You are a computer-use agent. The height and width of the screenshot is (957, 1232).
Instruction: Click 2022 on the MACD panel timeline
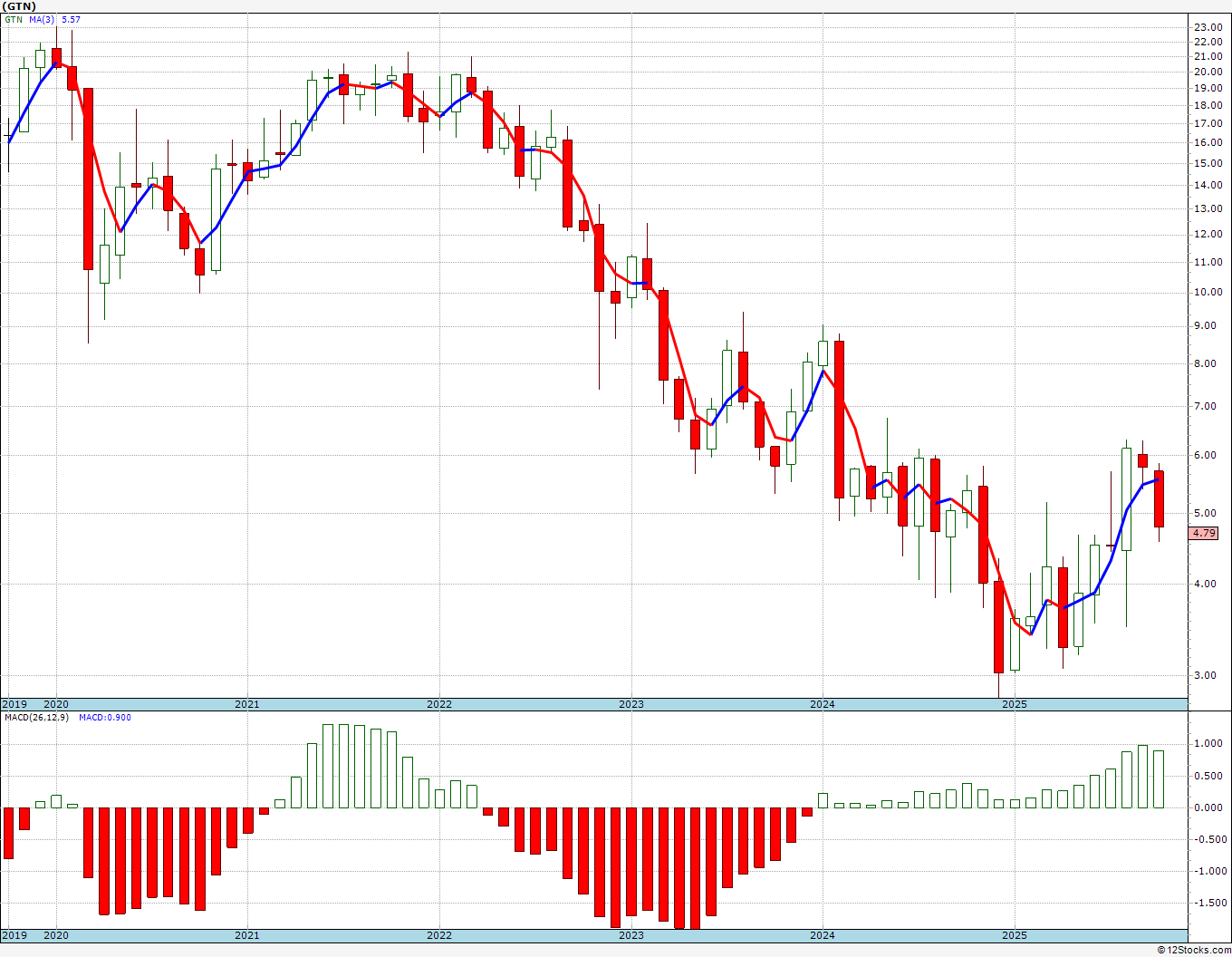pos(439,936)
